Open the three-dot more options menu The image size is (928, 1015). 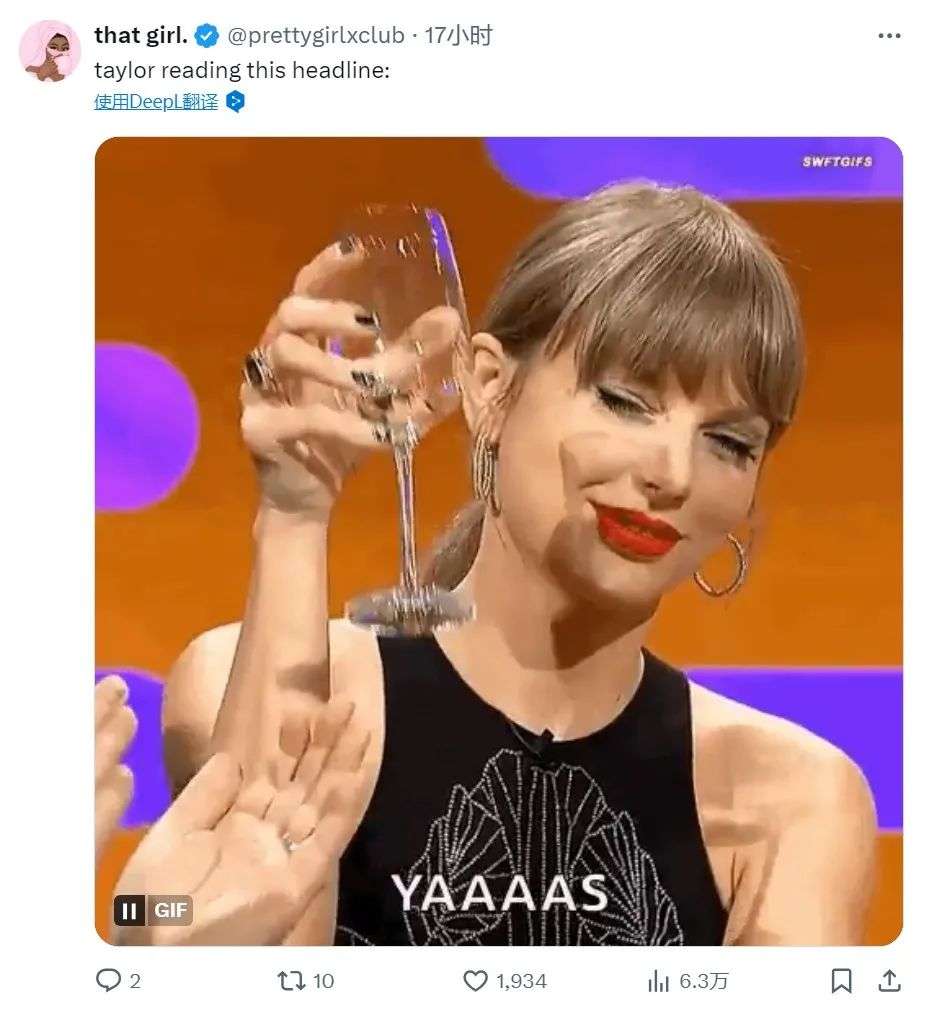pos(889,36)
